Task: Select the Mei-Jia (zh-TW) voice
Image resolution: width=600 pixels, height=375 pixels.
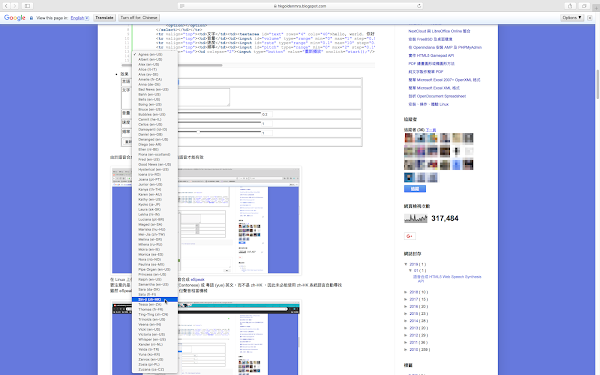Action: (x=155, y=234)
